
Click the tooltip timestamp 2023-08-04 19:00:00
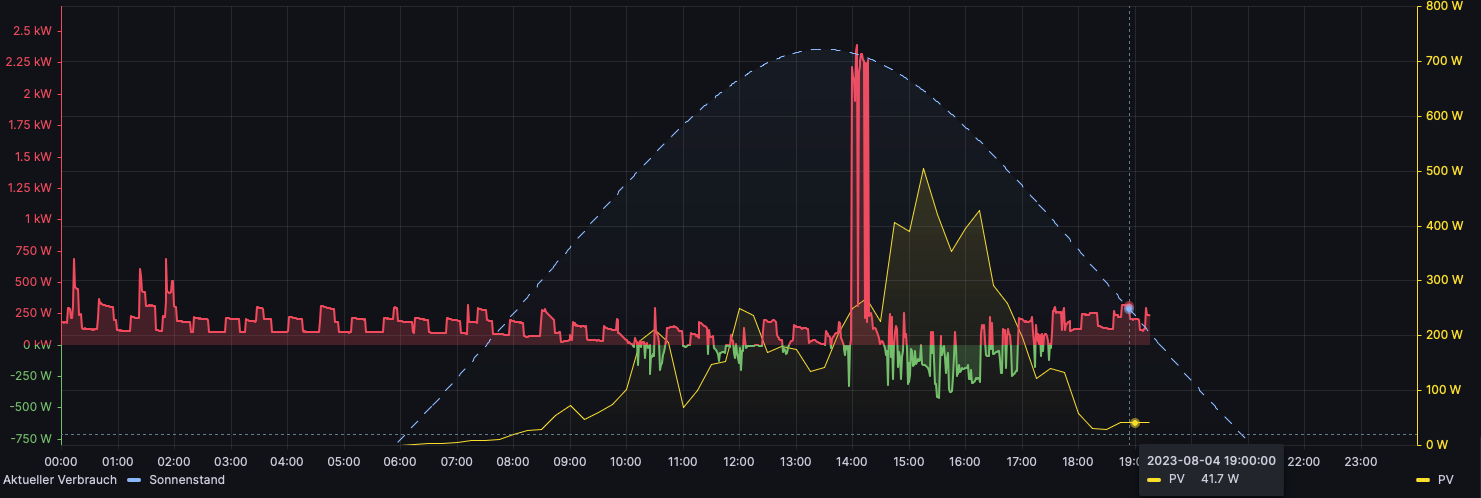tap(1211, 460)
